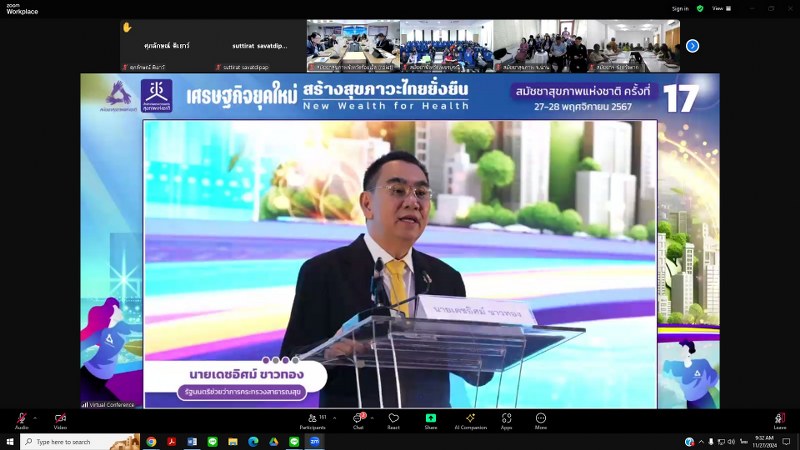Click the green Share screen button
This screenshot has height=450, width=800.
[x=431, y=421]
